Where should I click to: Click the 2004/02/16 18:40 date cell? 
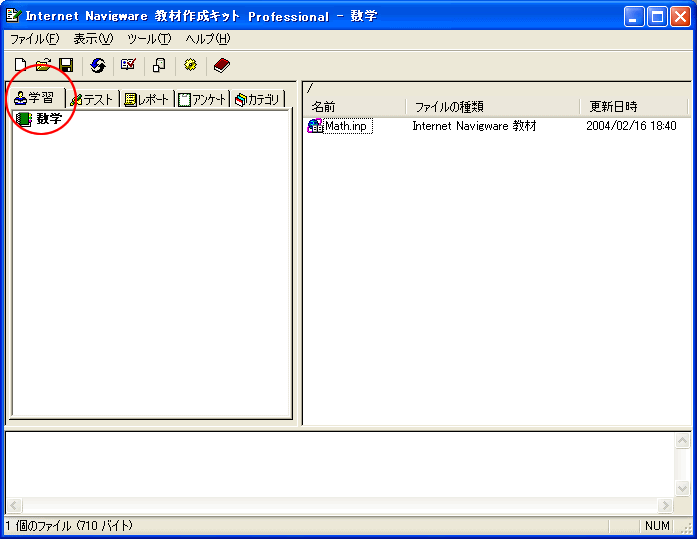click(x=631, y=126)
